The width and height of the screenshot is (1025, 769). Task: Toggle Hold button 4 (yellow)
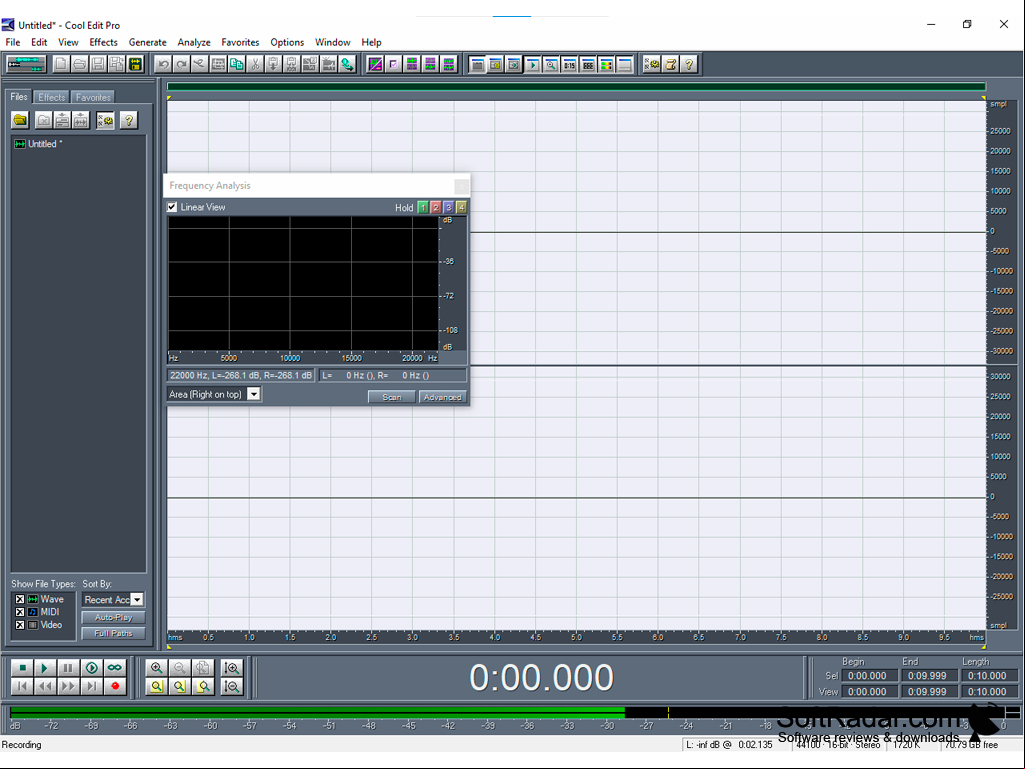pyautogui.click(x=462, y=207)
